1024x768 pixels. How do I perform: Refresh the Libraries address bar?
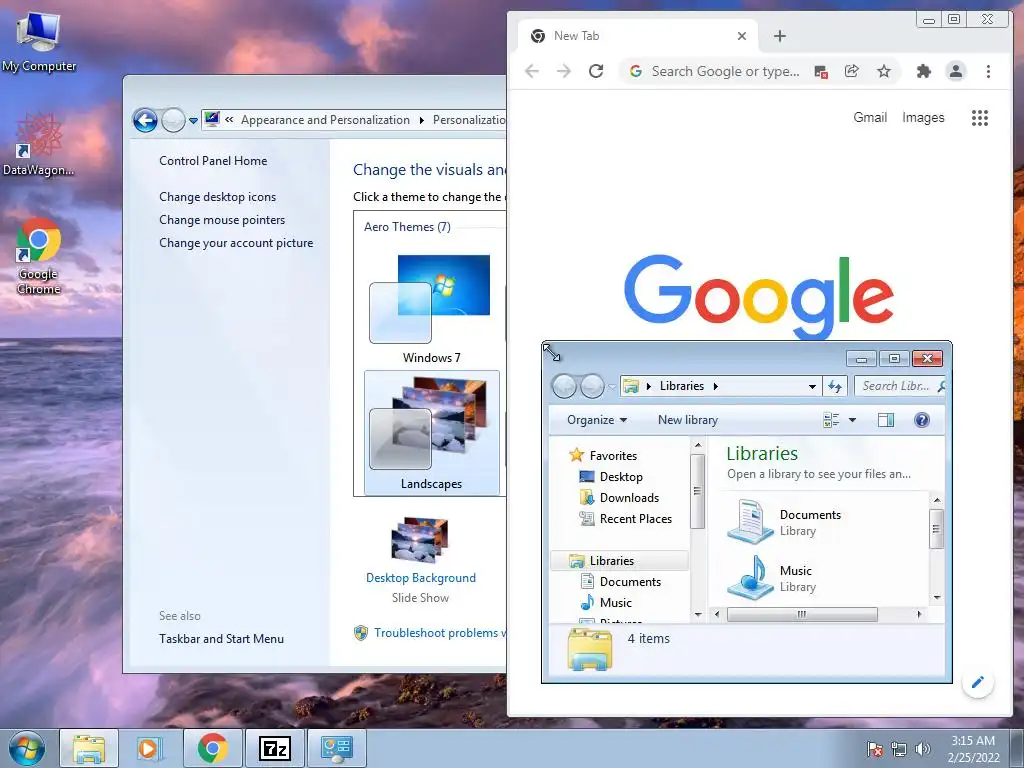[835, 386]
